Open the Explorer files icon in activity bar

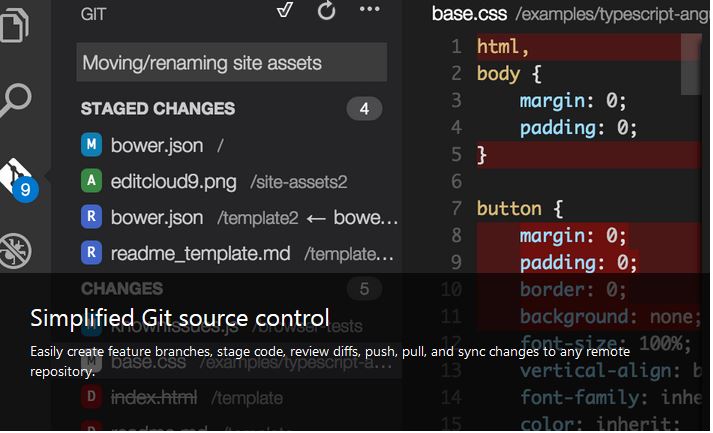[15, 25]
